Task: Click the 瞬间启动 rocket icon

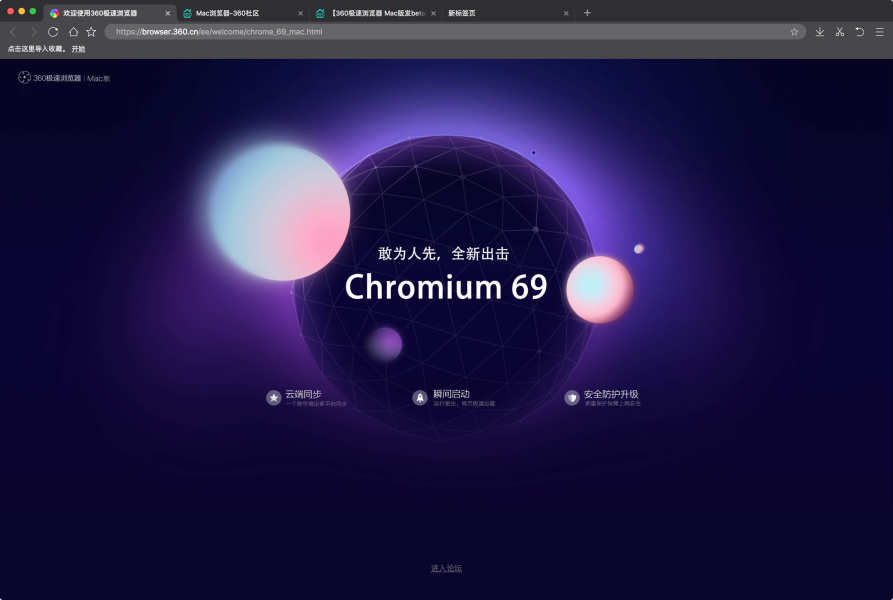Action: pyautogui.click(x=420, y=397)
